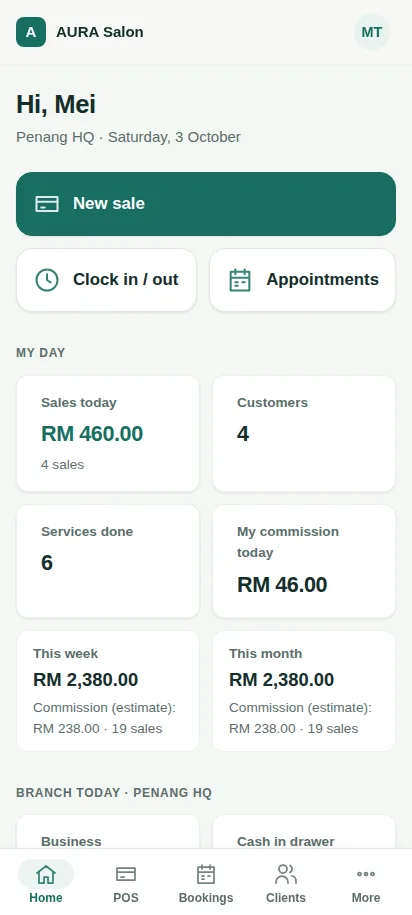Switch to the Clients tab label
This screenshot has height=915, width=412.
pos(286,897)
